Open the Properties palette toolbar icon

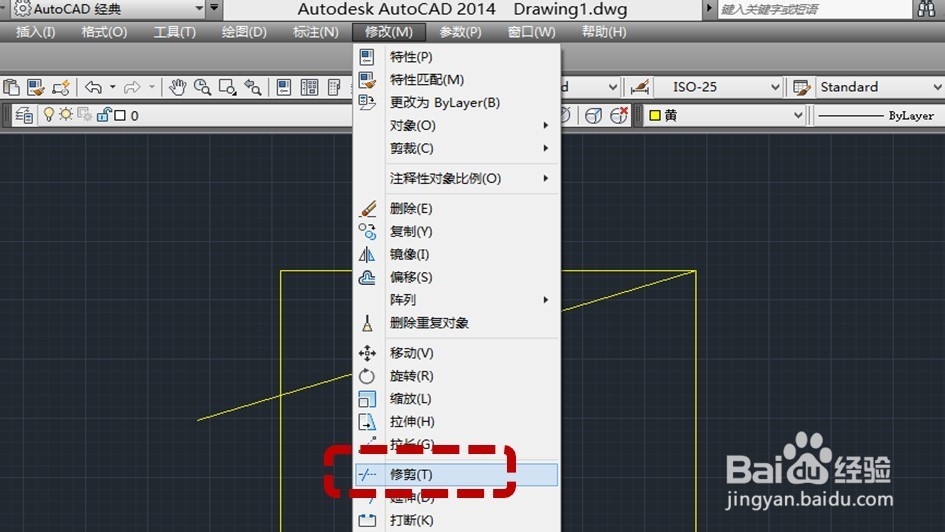tap(284, 87)
